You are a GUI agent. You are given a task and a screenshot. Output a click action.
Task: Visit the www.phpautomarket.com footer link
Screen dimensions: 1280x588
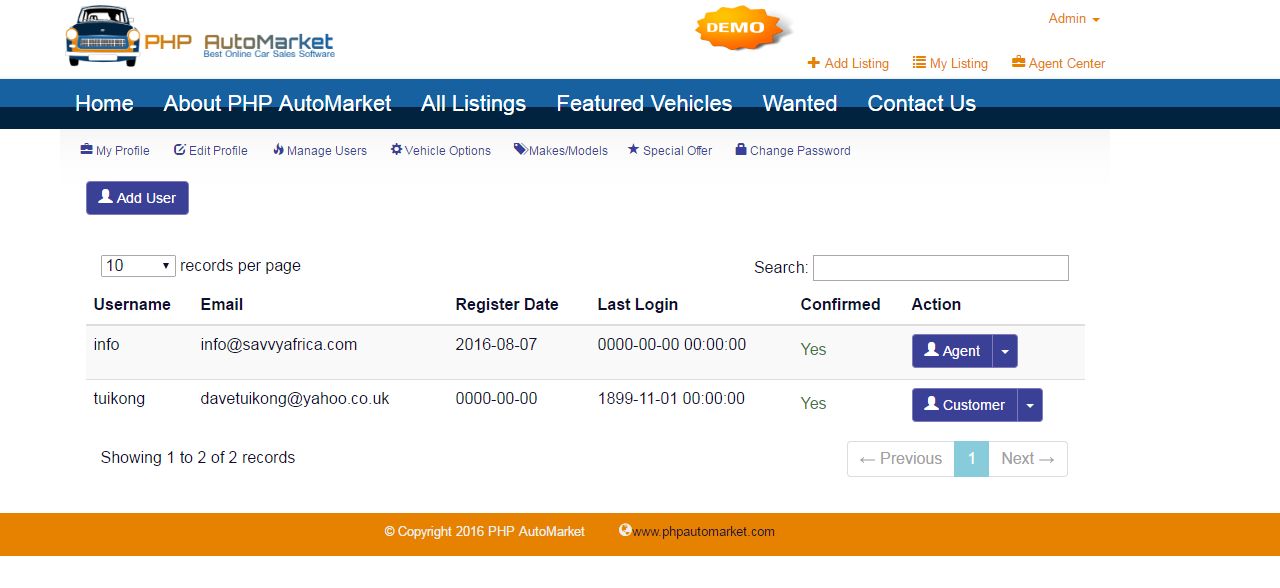click(703, 532)
